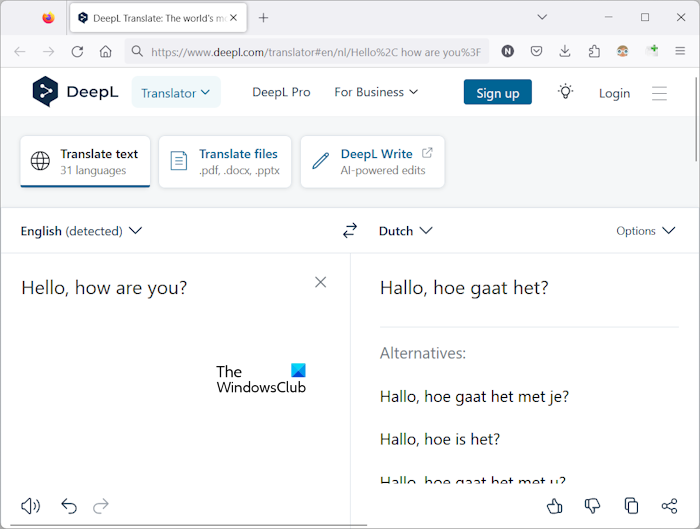Open the Dutch target language dropdown

coord(405,231)
